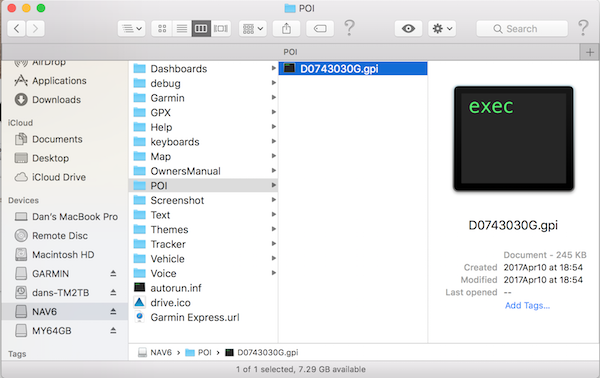The image size is (600, 378).
Task: Switch to icon view in toolbar
Action: 162,29
